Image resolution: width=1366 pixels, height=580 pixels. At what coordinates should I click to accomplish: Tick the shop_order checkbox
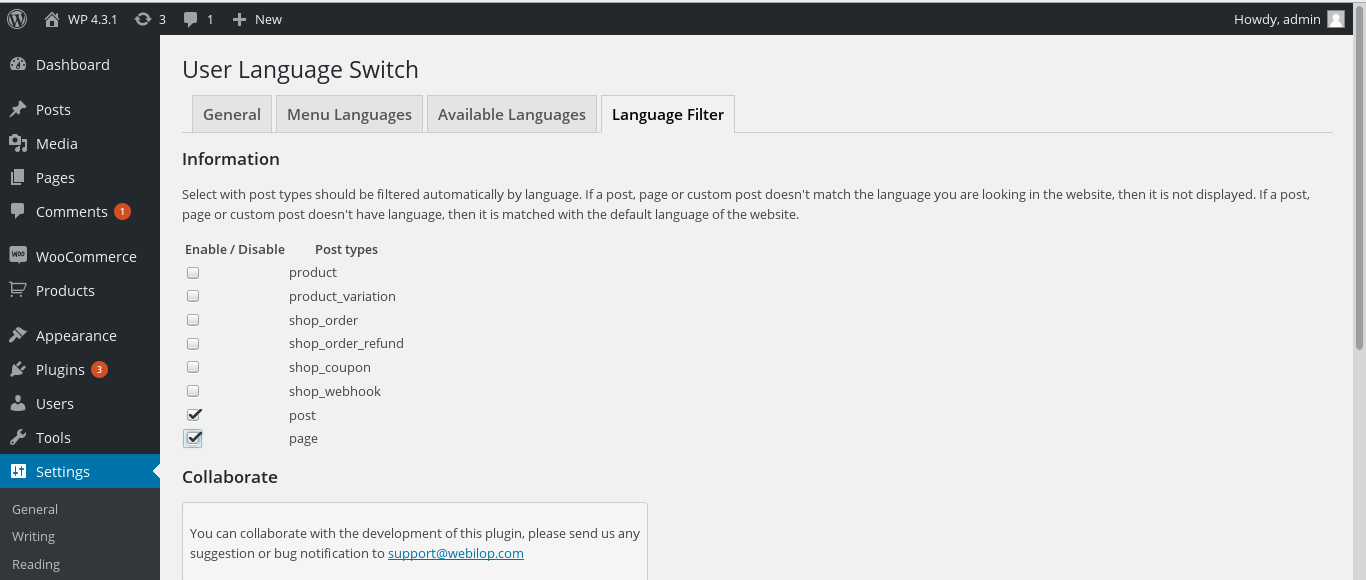pyautogui.click(x=193, y=320)
